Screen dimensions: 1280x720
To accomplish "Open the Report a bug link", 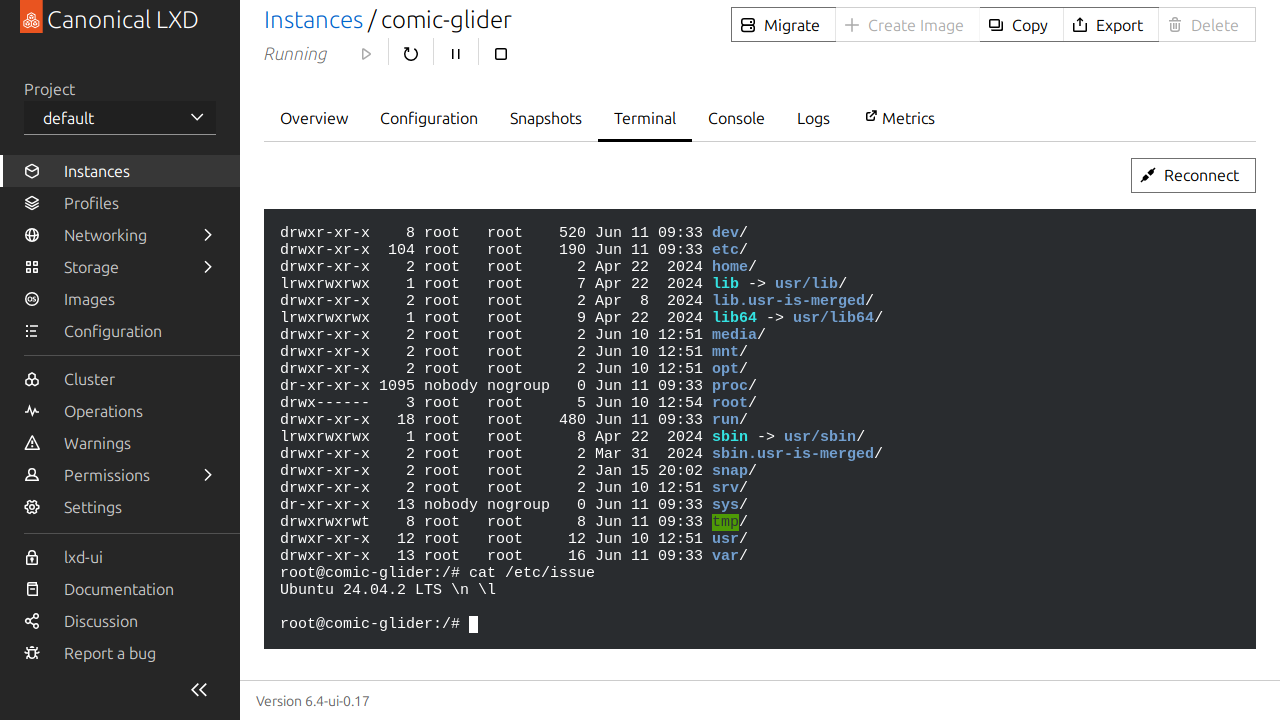I will (x=120, y=653).
